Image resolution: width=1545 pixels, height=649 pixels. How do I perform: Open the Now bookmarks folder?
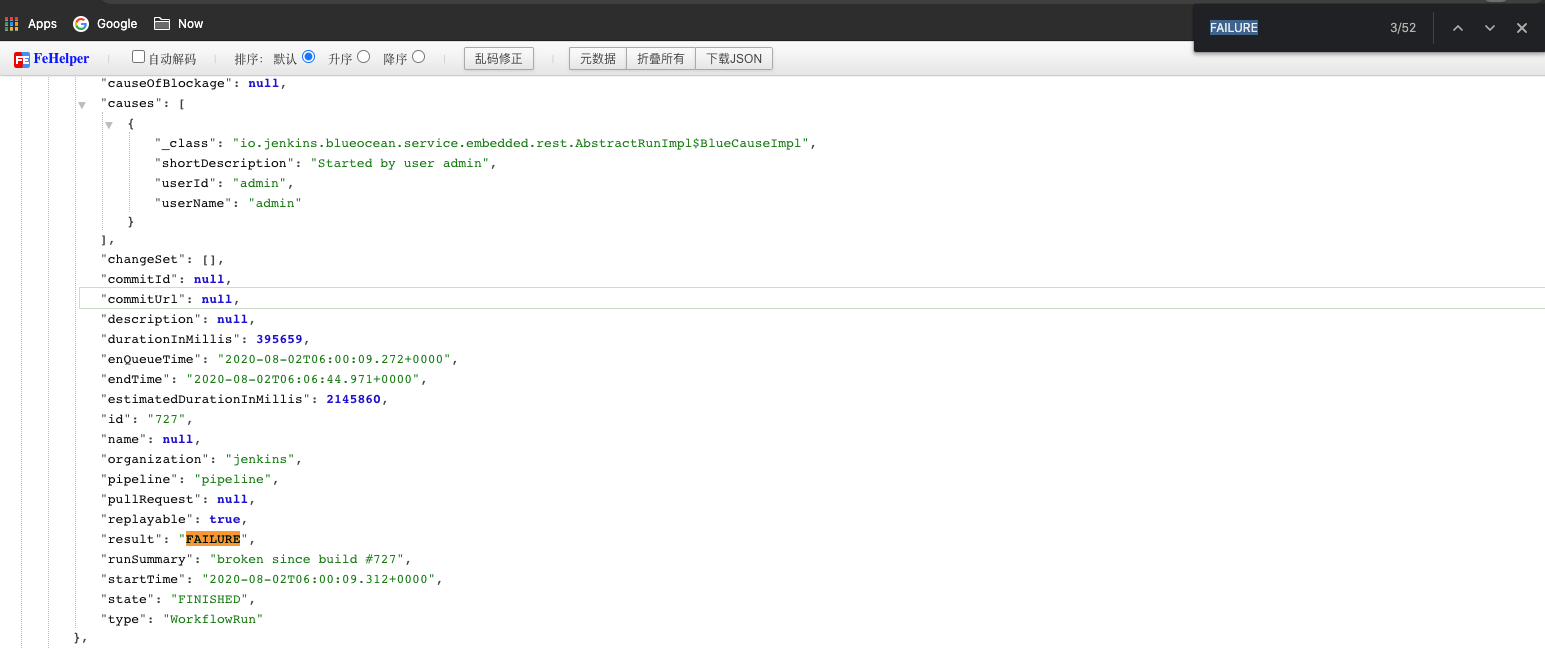point(178,24)
